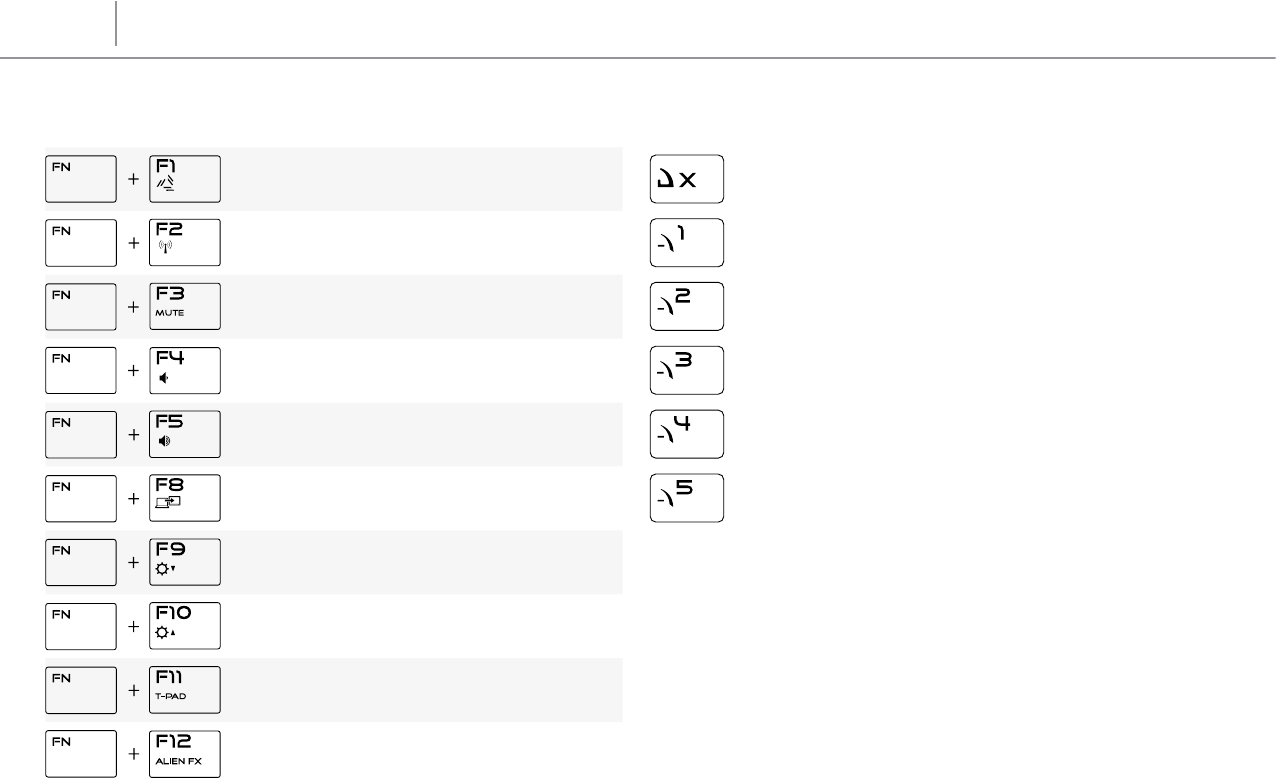Choose macro key number 3
1276x778 pixels.
687,370
